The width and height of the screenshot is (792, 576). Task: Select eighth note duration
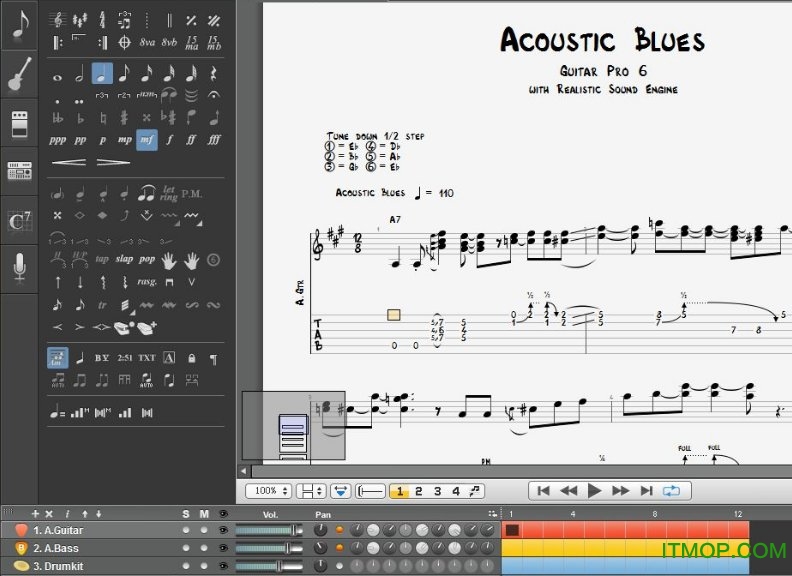(x=124, y=74)
